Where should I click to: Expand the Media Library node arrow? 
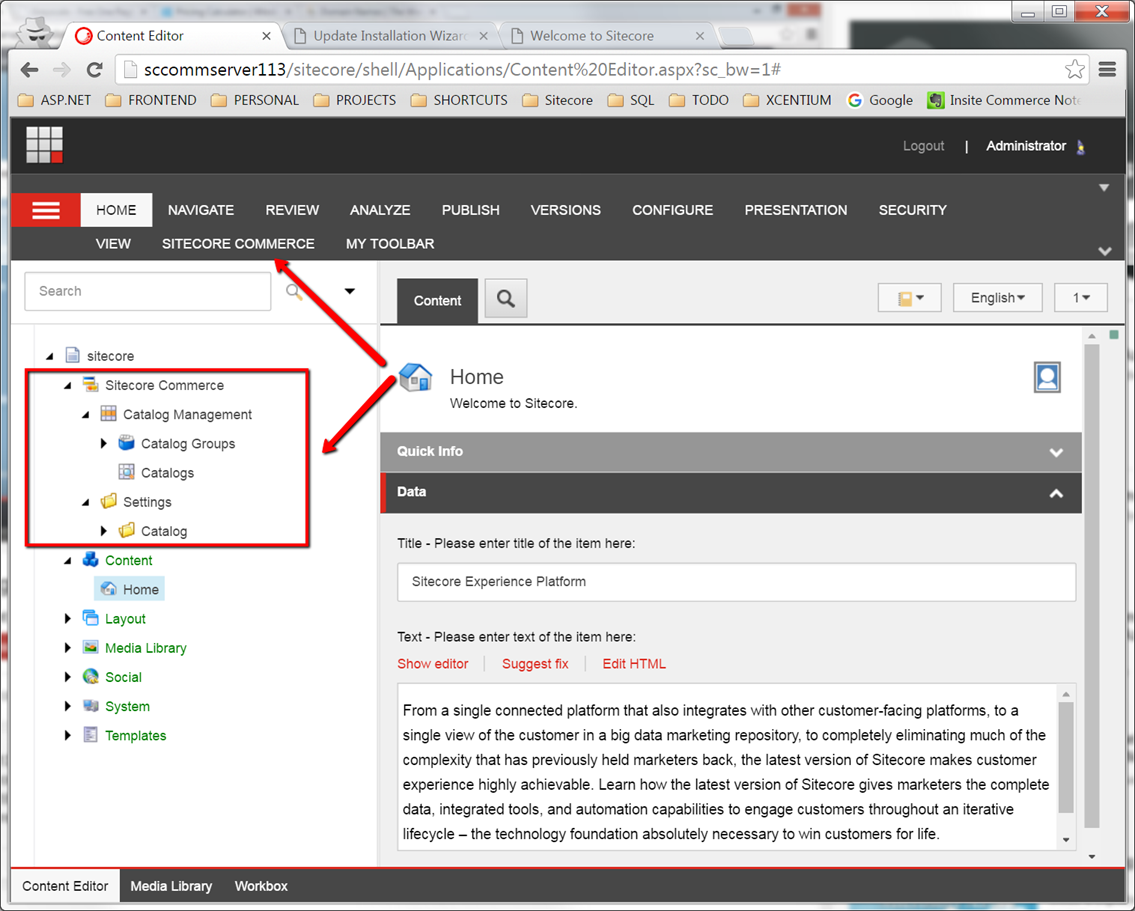click(x=67, y=648)
